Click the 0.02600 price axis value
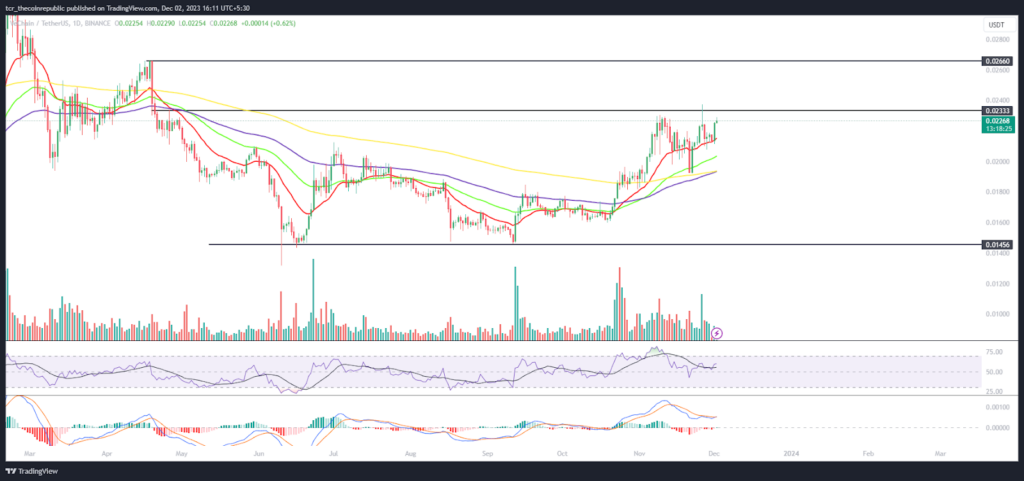1024x481 pixels. [x=997, y=70]
